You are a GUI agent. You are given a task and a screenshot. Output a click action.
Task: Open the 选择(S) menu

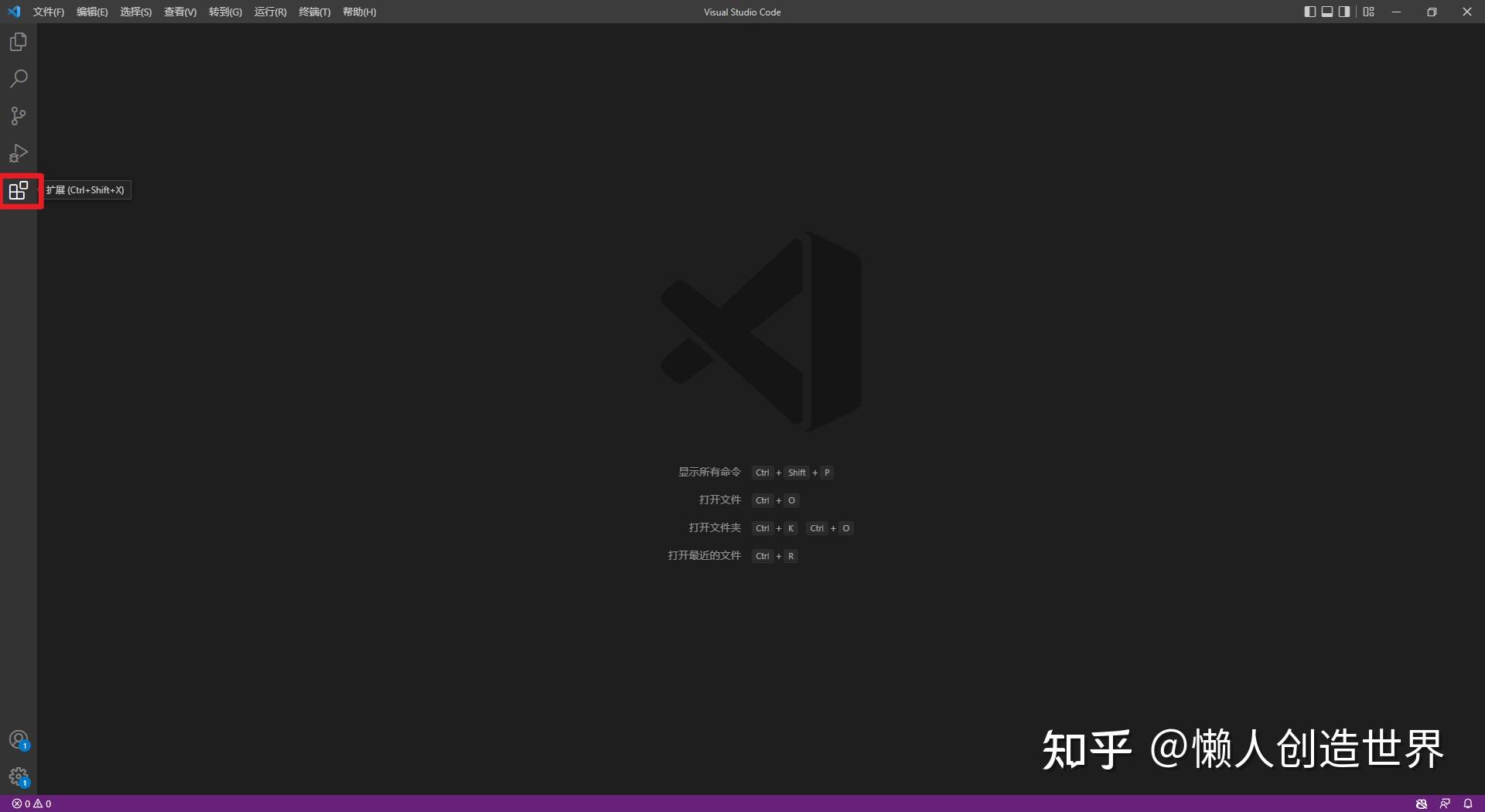[136, 12]
